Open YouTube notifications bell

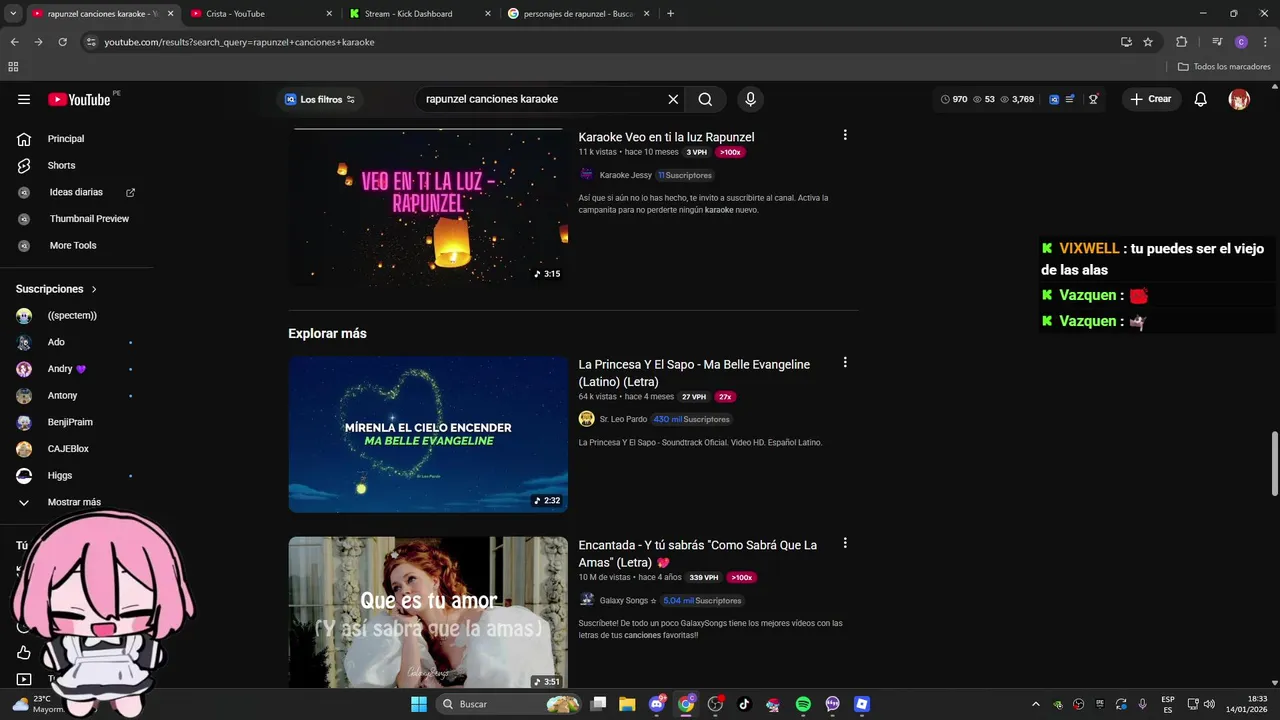(1201, 99)
